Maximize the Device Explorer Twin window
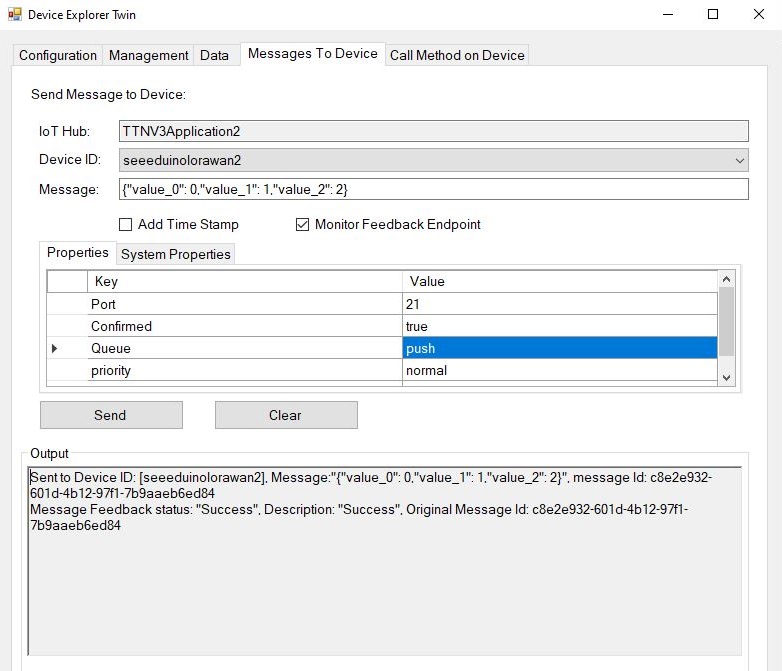This screenshot has height=671, width=782. coord(713,15)
